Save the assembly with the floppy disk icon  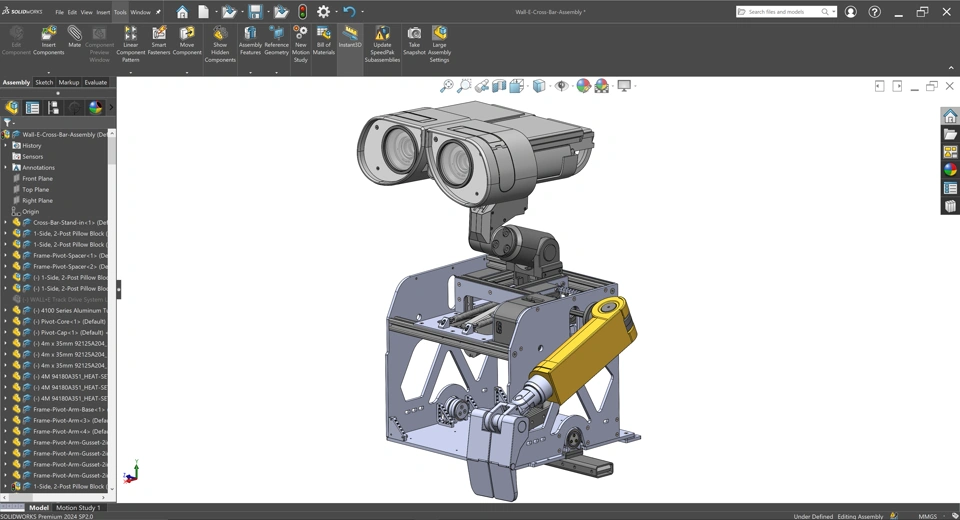[255, 12]
